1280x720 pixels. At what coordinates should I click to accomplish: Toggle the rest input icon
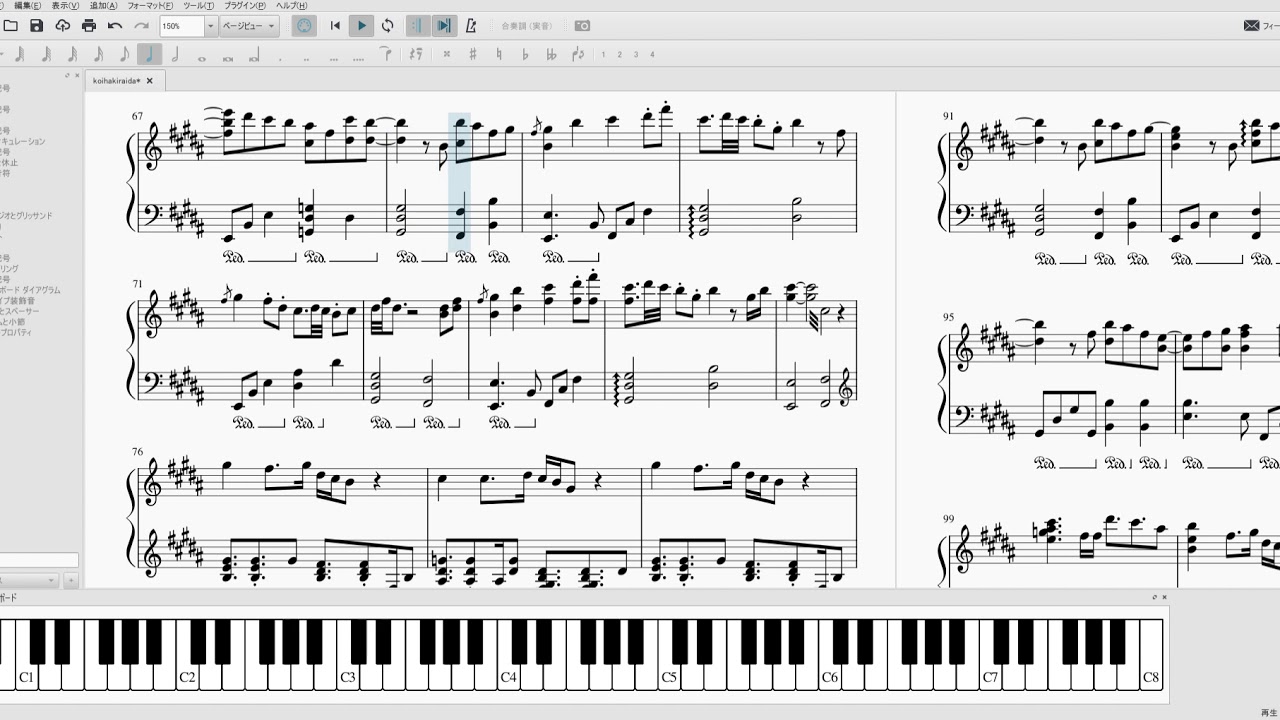point(415,54)
